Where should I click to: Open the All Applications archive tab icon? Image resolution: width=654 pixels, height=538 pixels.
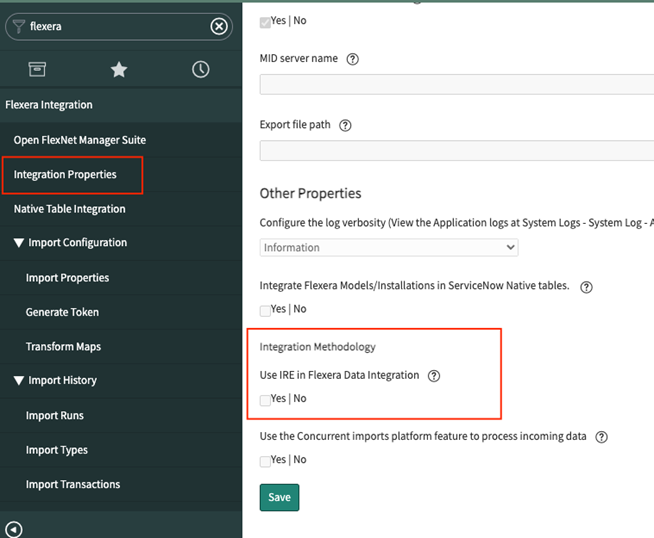(x=37, y=69)
